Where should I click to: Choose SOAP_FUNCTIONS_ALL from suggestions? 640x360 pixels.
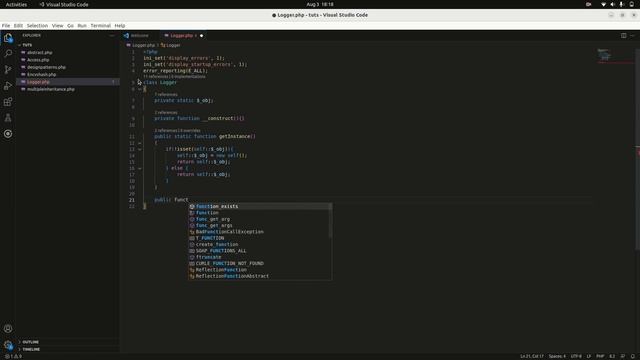click(x=260, y=251)
